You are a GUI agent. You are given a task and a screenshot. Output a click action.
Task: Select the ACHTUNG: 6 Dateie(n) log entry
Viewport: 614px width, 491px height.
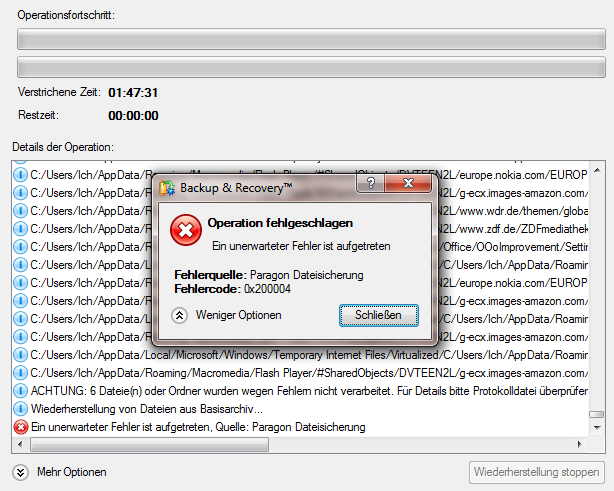pyautogui.click(x=301, y=391)
